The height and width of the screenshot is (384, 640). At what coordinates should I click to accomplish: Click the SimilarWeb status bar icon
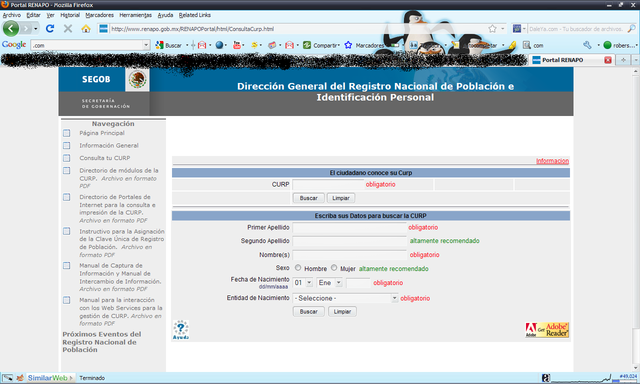pos(47,378)
